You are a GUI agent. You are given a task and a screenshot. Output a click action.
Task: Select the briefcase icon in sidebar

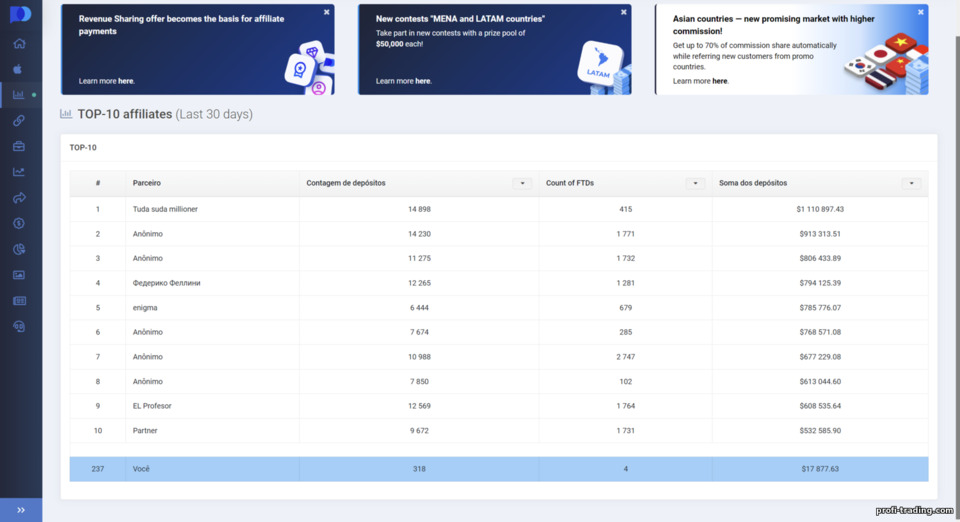(19, 146)
